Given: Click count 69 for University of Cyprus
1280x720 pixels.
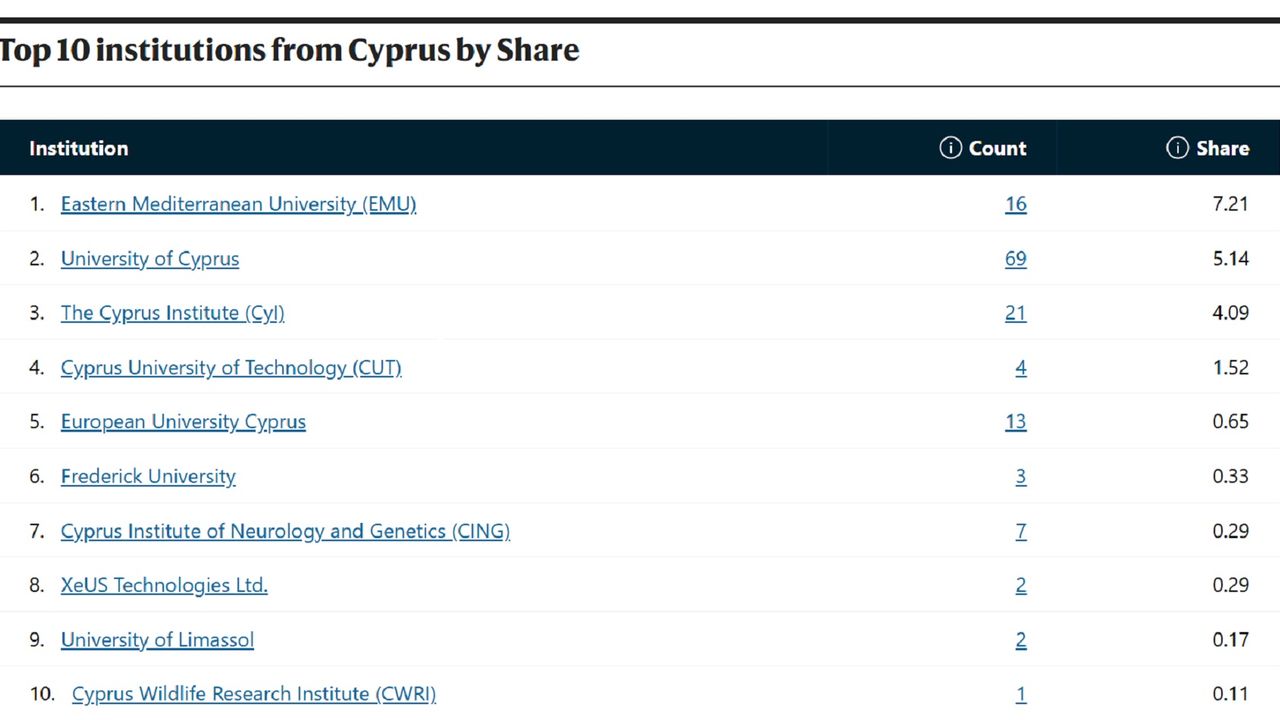Looking at the screenshot, I should coord(1016,258).
